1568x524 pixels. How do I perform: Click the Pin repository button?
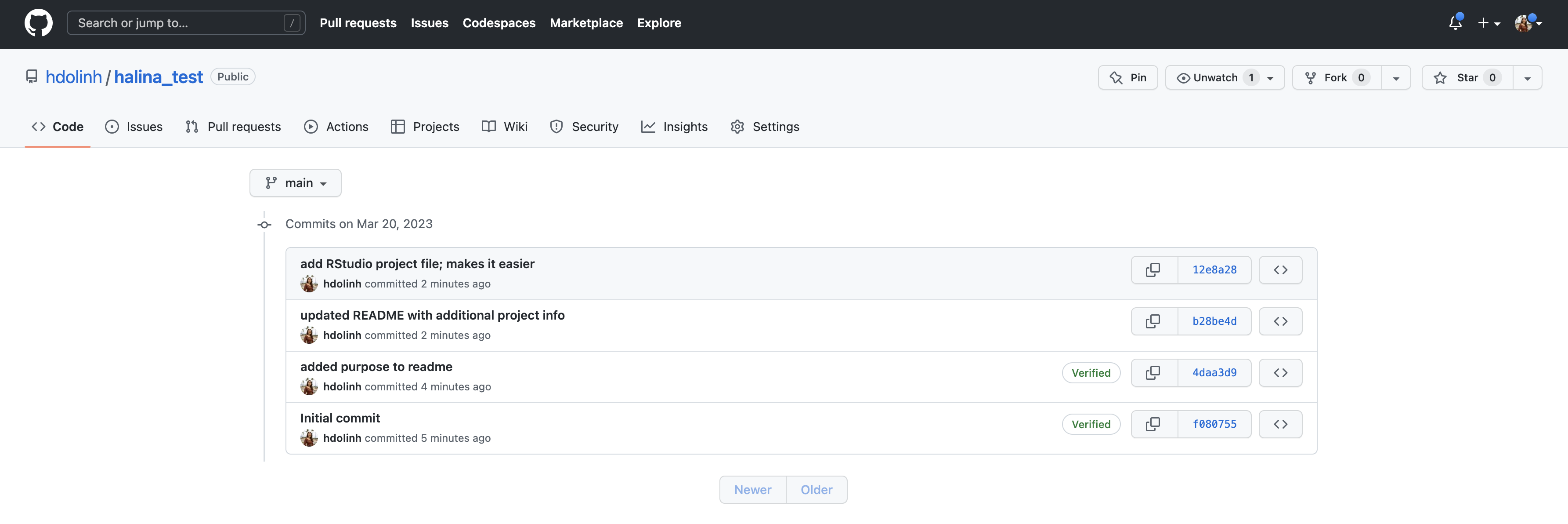[x=1127, y=77]
